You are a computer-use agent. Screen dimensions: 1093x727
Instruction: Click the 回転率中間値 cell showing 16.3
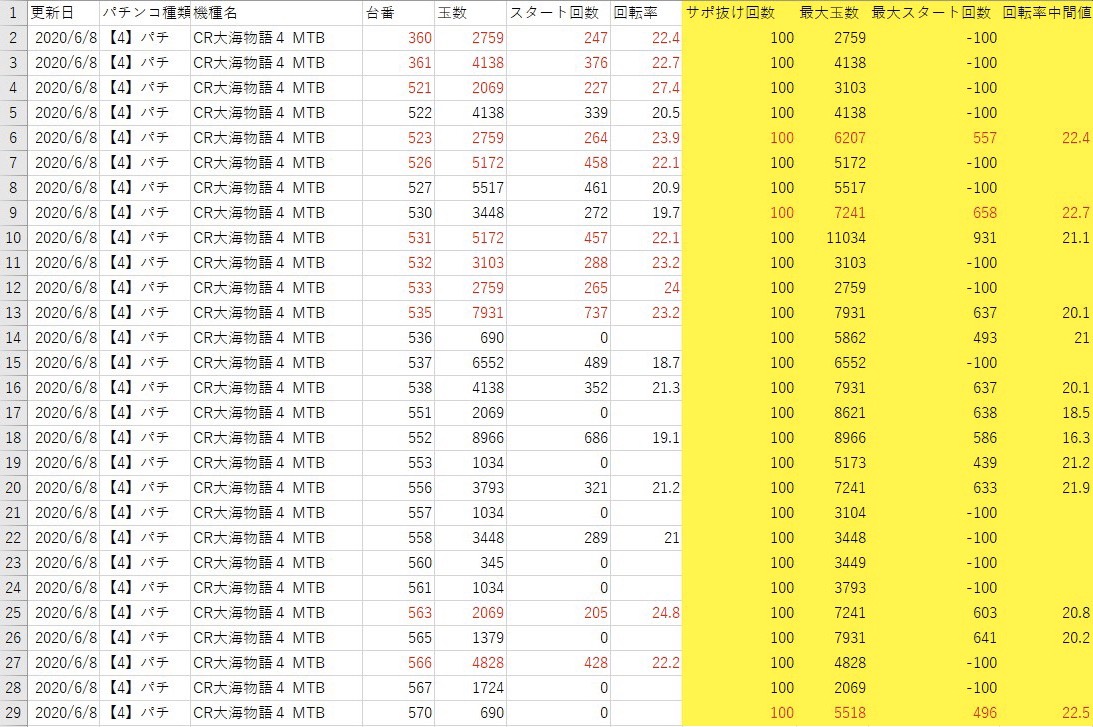coord(1046,438)
